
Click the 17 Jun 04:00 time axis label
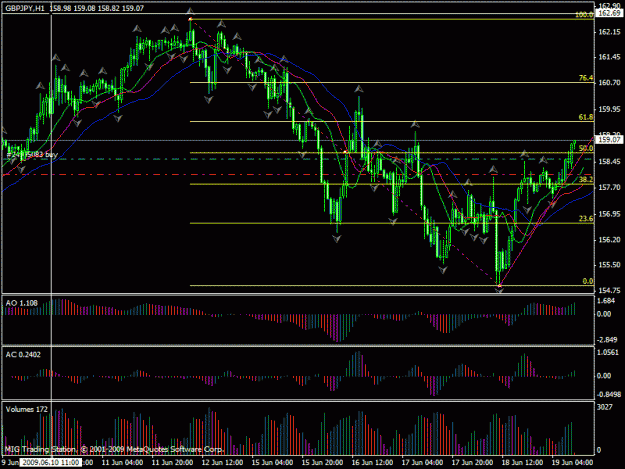422,463
